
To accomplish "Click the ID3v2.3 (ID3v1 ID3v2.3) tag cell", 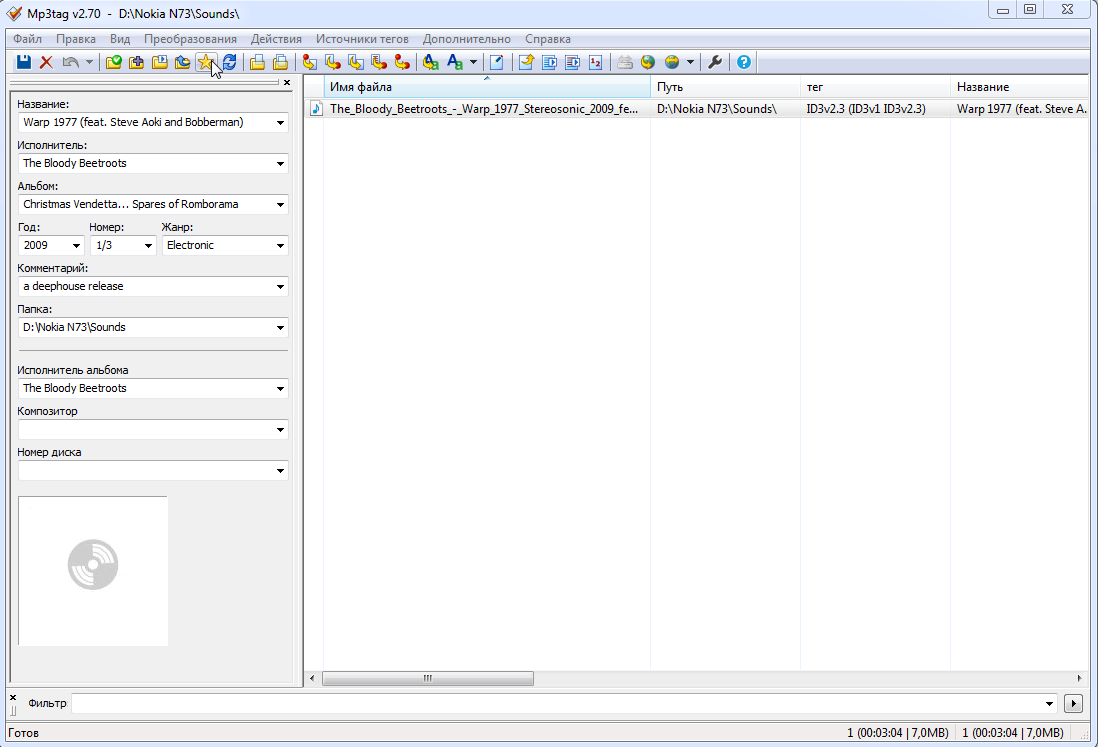I will [866, 109].
